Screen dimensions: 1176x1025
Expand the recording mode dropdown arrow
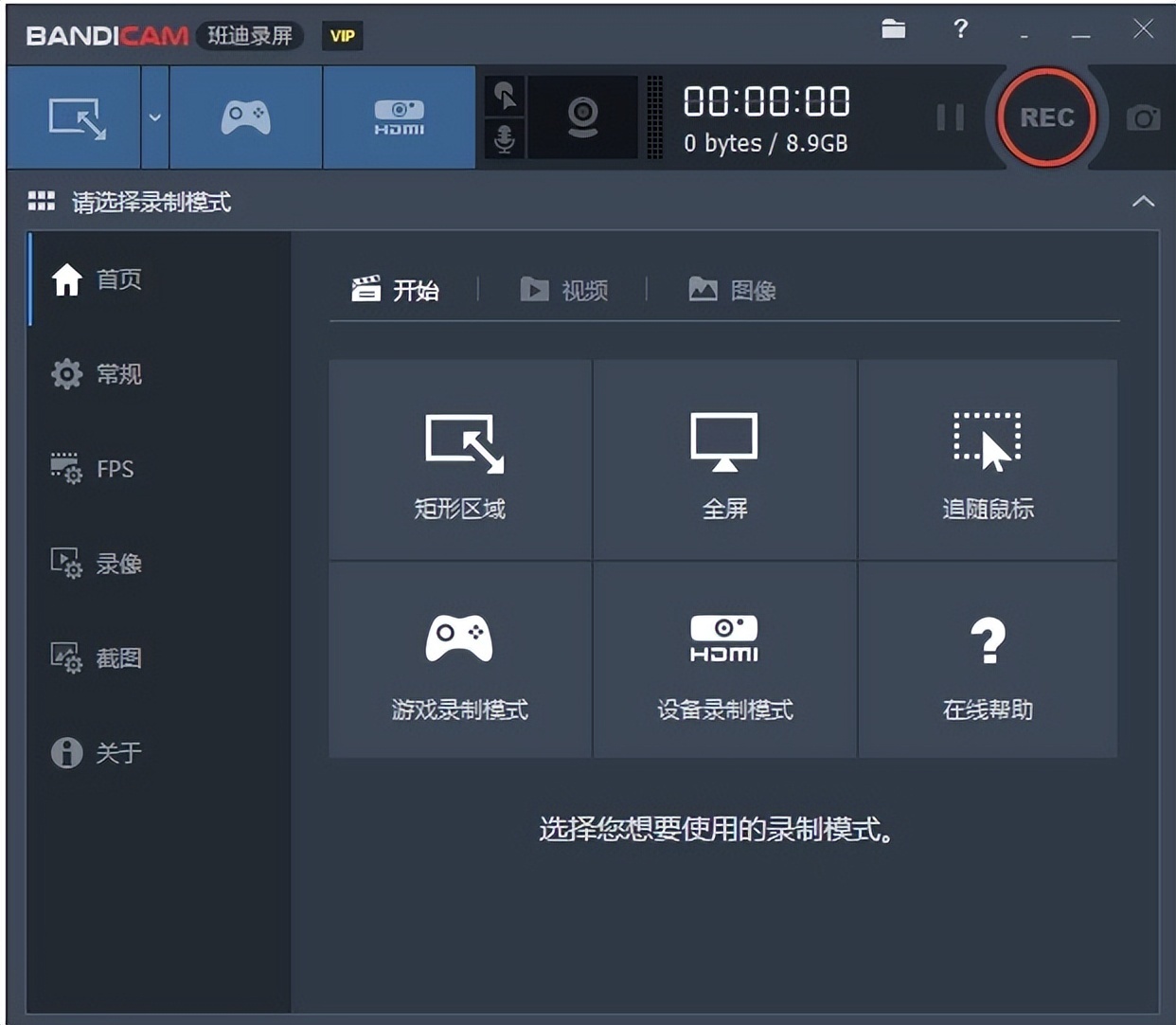coord(153,118)
